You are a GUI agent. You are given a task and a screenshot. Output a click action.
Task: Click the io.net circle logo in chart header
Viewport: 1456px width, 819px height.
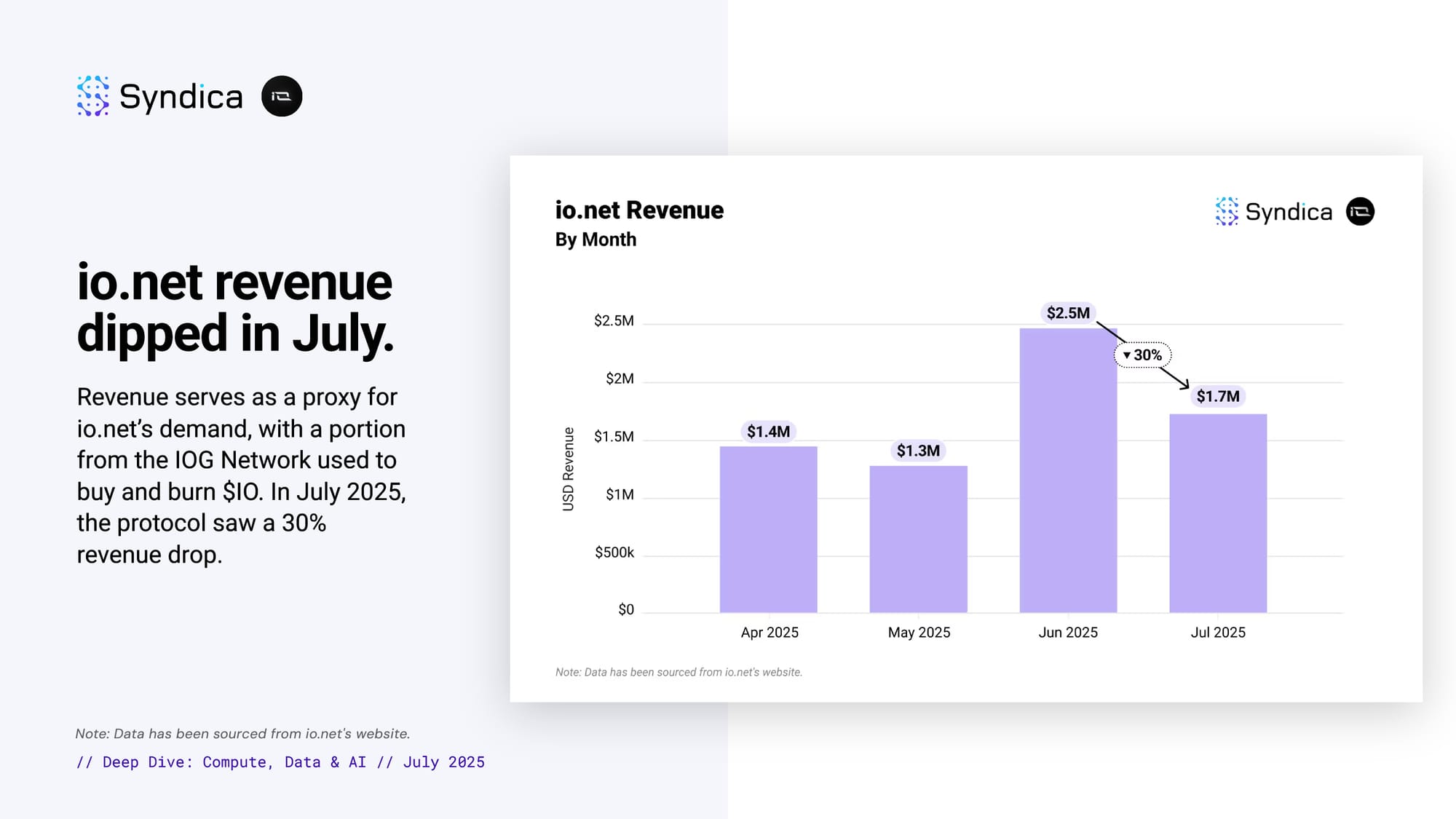[1360, 211]
